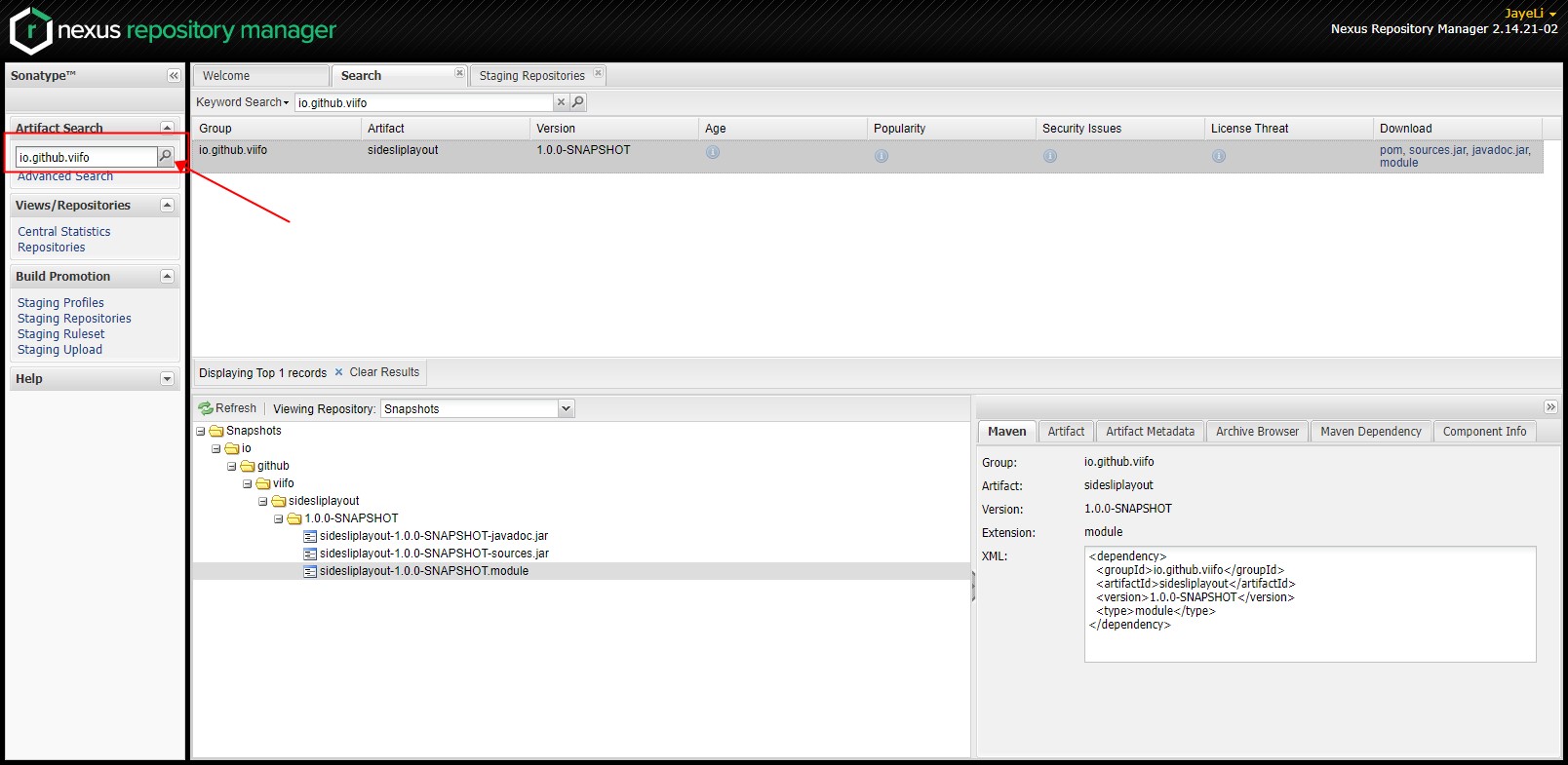Image resolution: width=1568 pixels, height=765 pixels.
Task: Sort results by Group column
Action: tap(276, 129)
